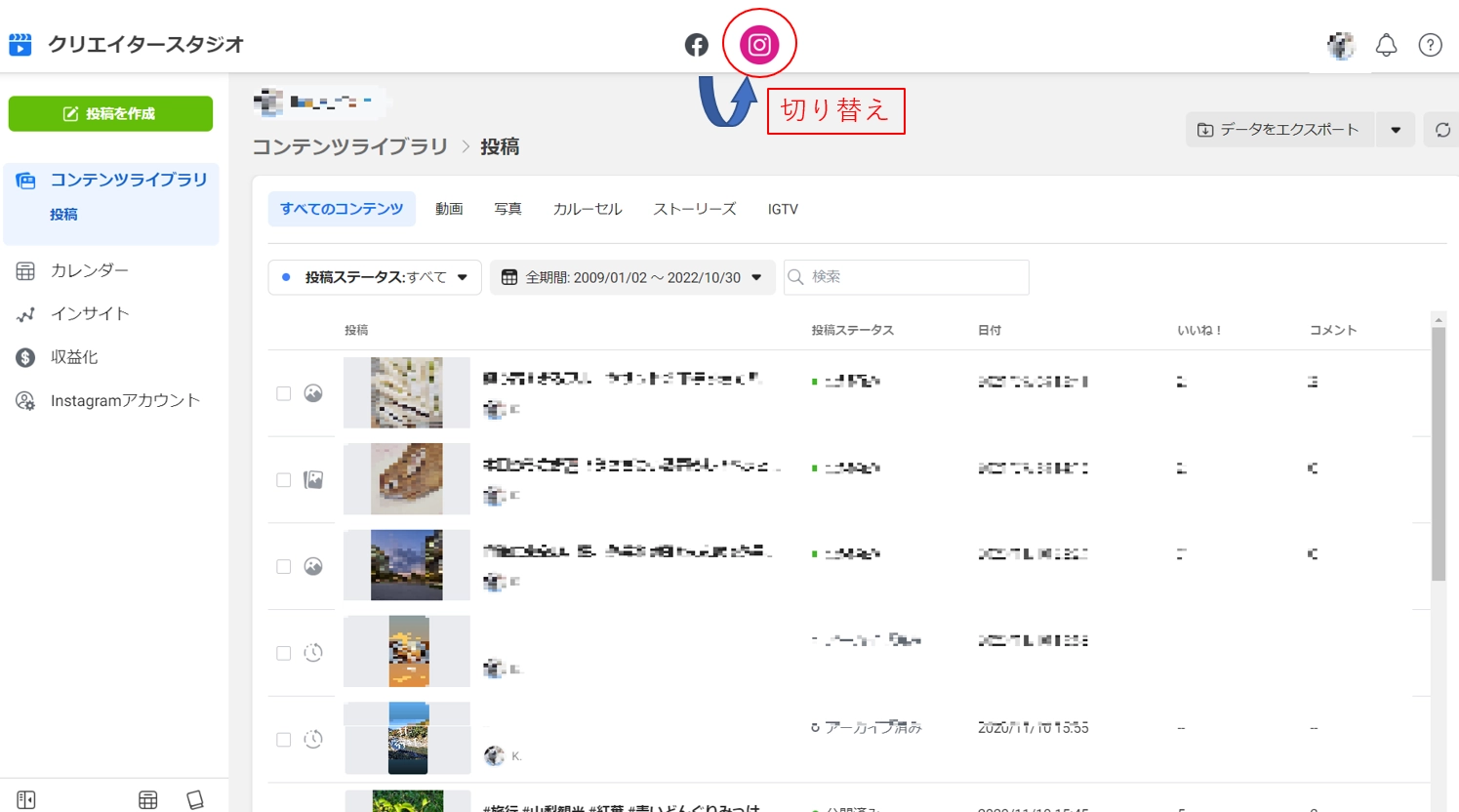This screenshot has width=1459, height=812.
Task: Click the bottom sidebar table grid icon
Action: 147,800
